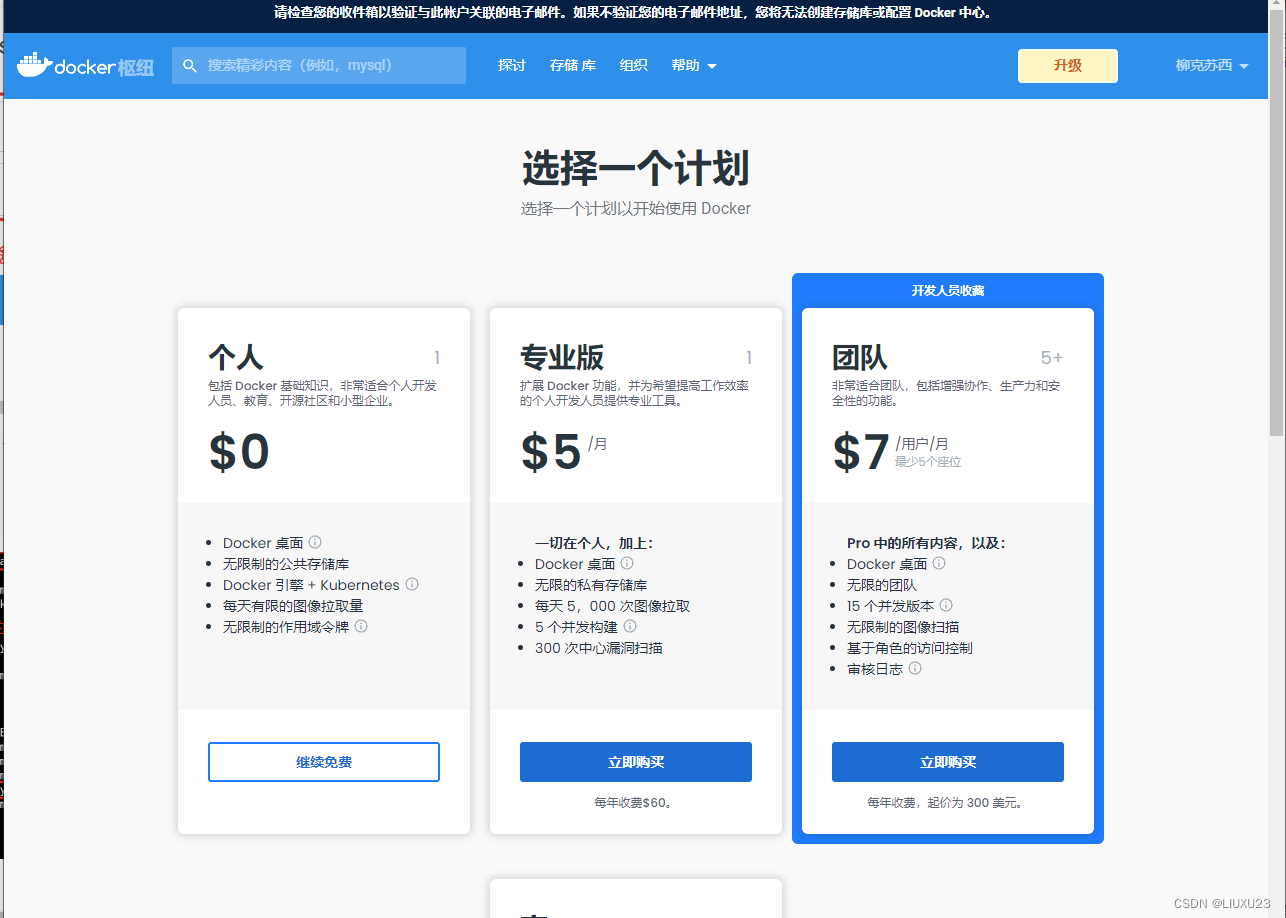This screenshot has width=1286, height=918.
Task: Open the 柳克苏西 account dropdown
Action: click(1212, 66)
